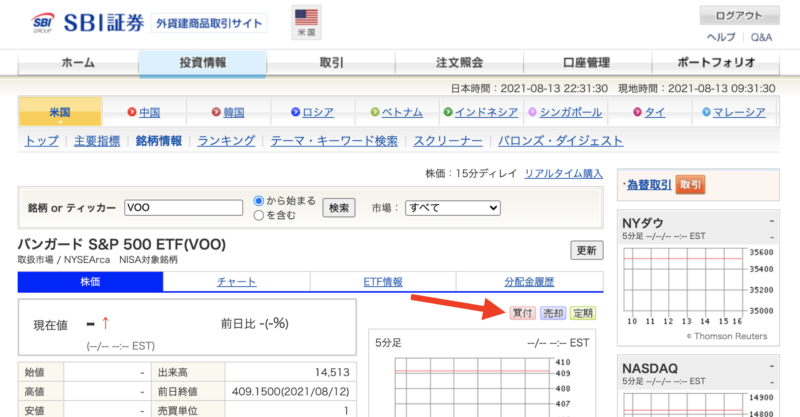Open テーマ・キーワード検索 link
This screenshot has width=800, height=417.
pos(334,141)
